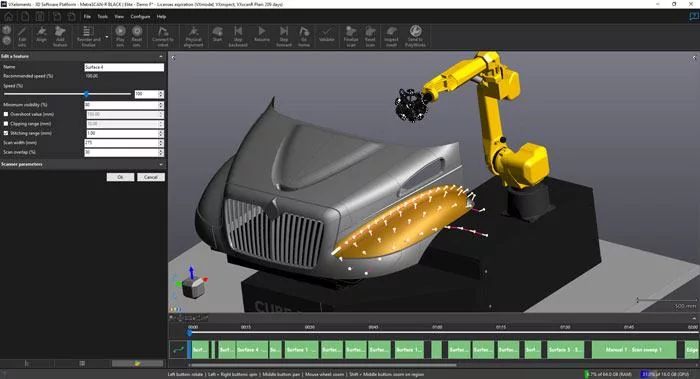Uncheck the Stitching range checkbox

(x=6, y=133)
